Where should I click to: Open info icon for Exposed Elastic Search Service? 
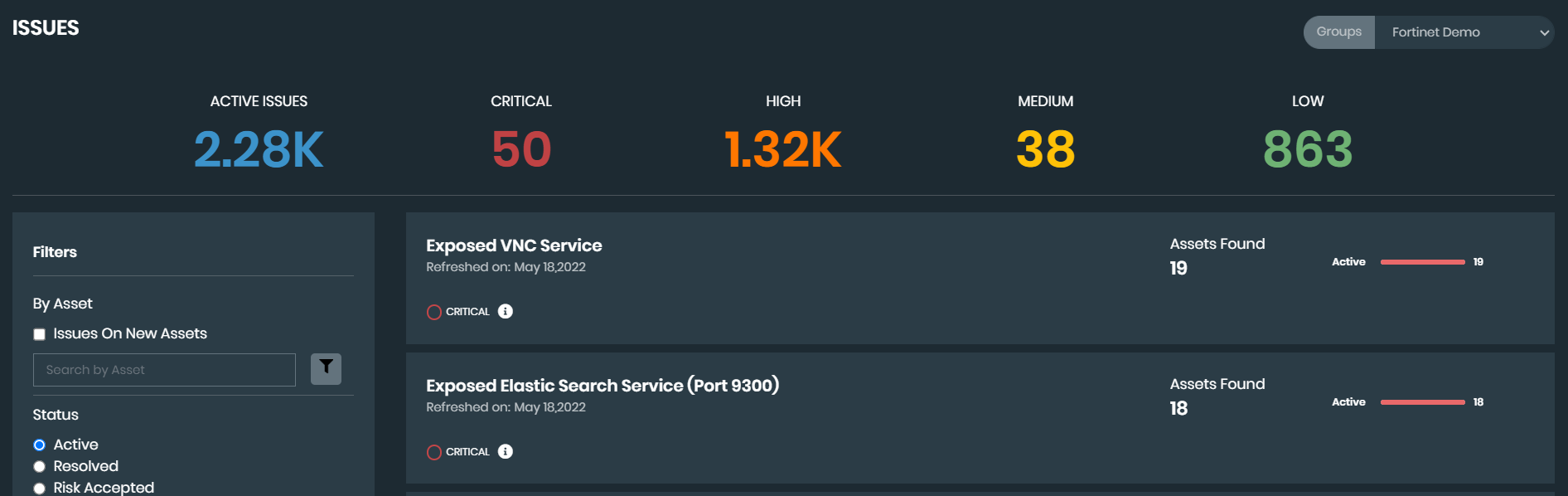click(x=506, y=452)
